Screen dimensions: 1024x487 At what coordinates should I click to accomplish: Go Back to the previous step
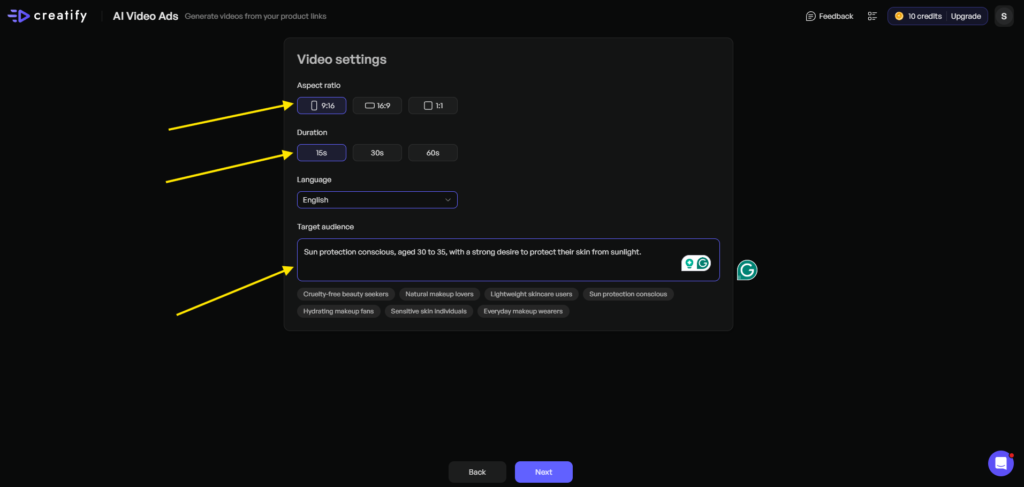(x=477, y=472)
